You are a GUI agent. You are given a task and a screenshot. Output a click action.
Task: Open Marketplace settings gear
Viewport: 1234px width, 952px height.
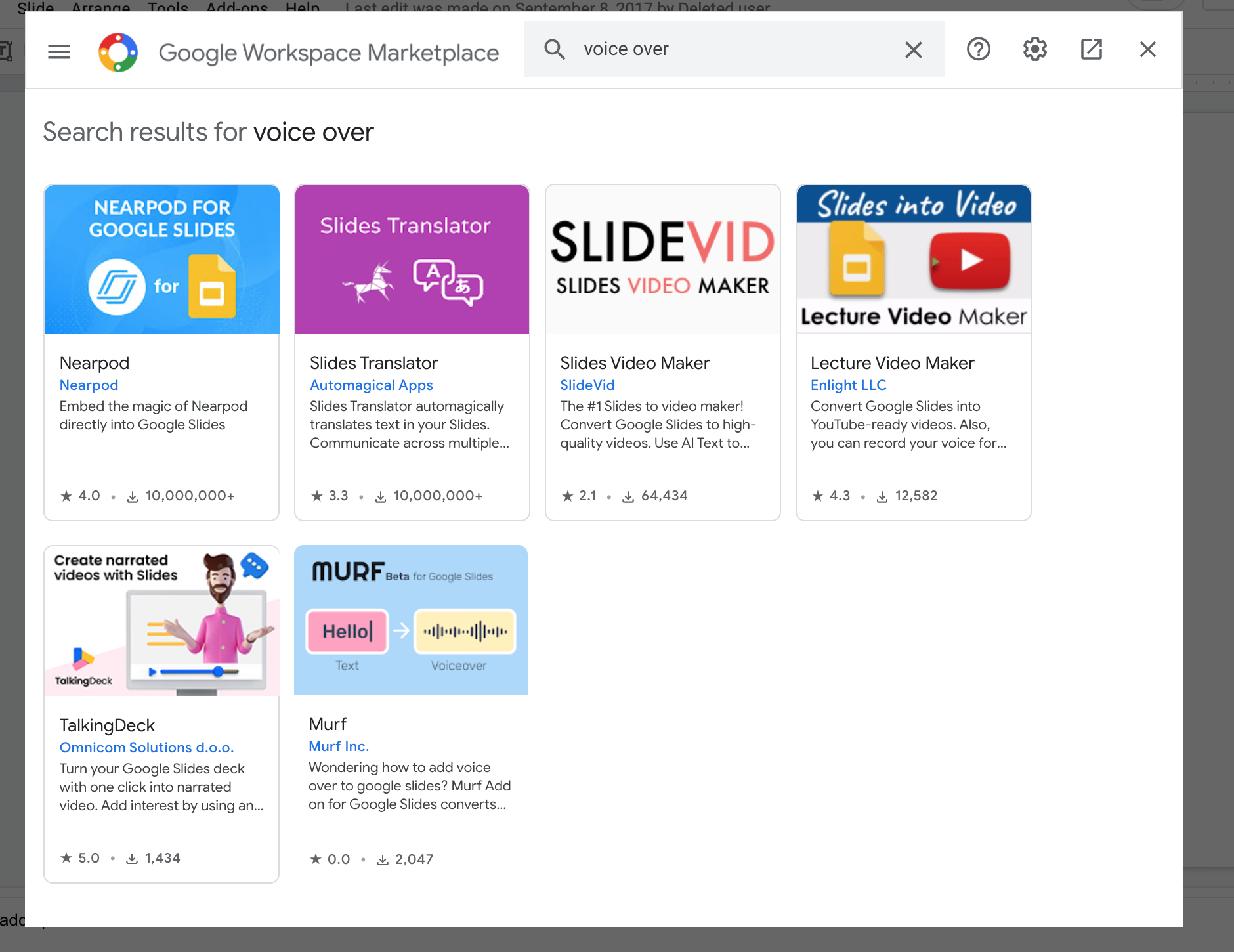pos(1034,49)
